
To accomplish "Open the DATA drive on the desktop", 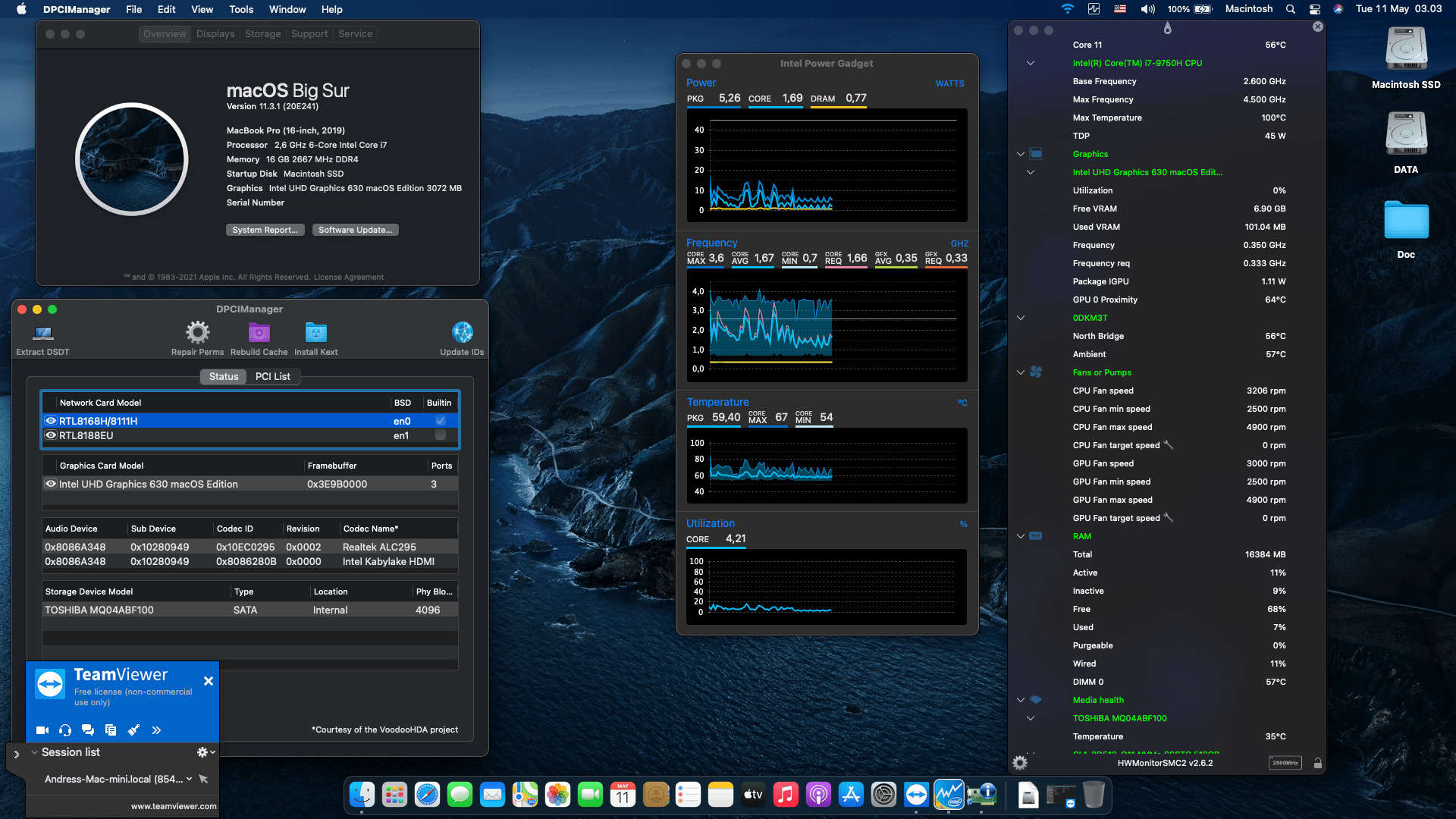I will [1406, 143].
